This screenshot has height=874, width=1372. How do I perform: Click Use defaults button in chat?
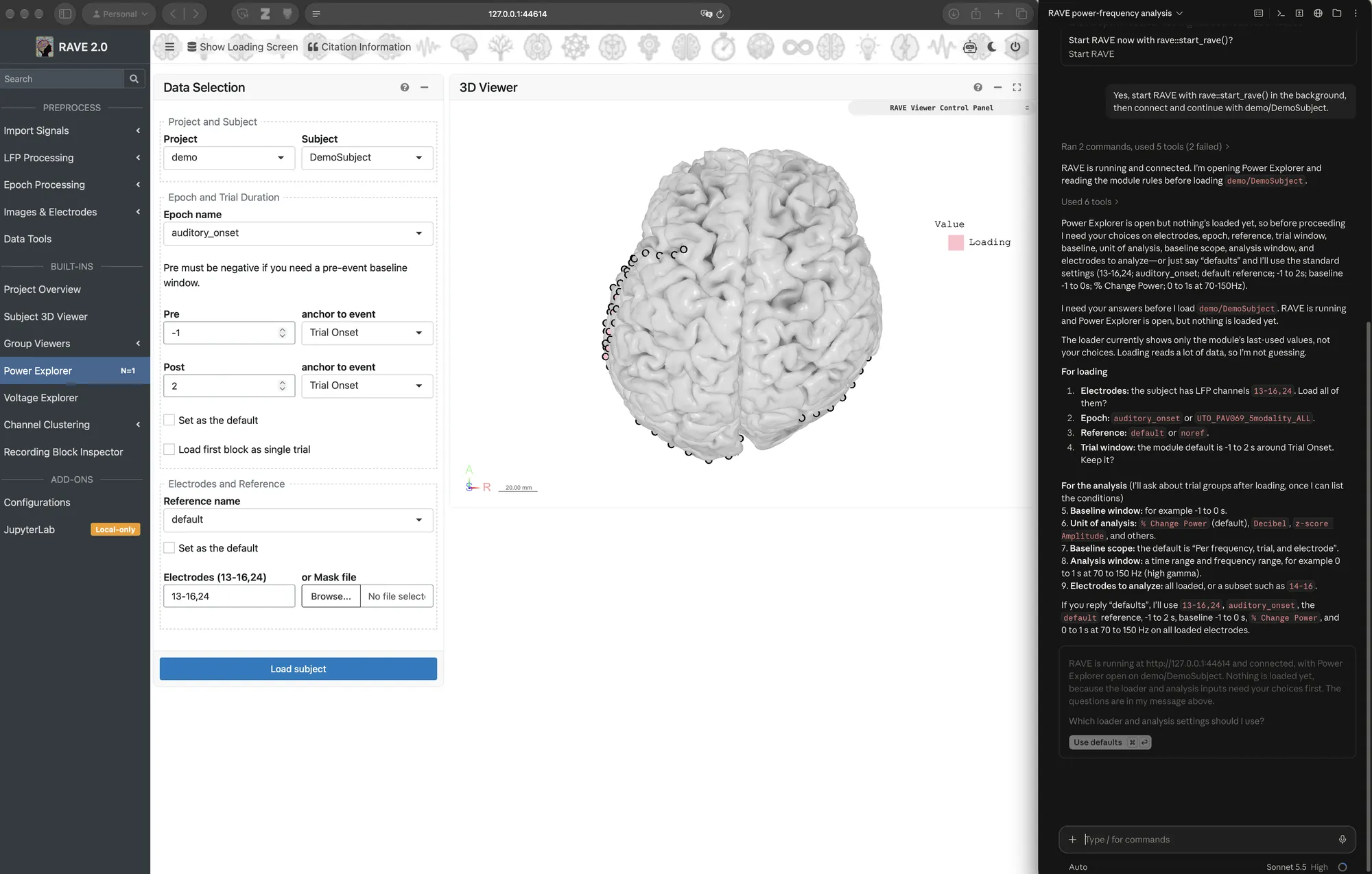tap(1110, 742)
